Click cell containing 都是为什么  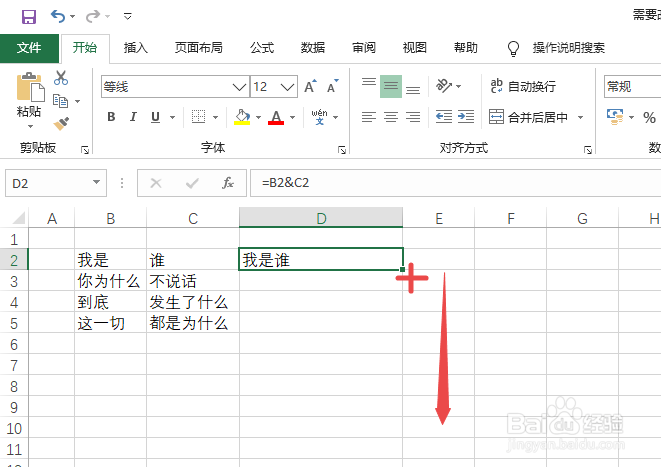[x=193, y=323]
